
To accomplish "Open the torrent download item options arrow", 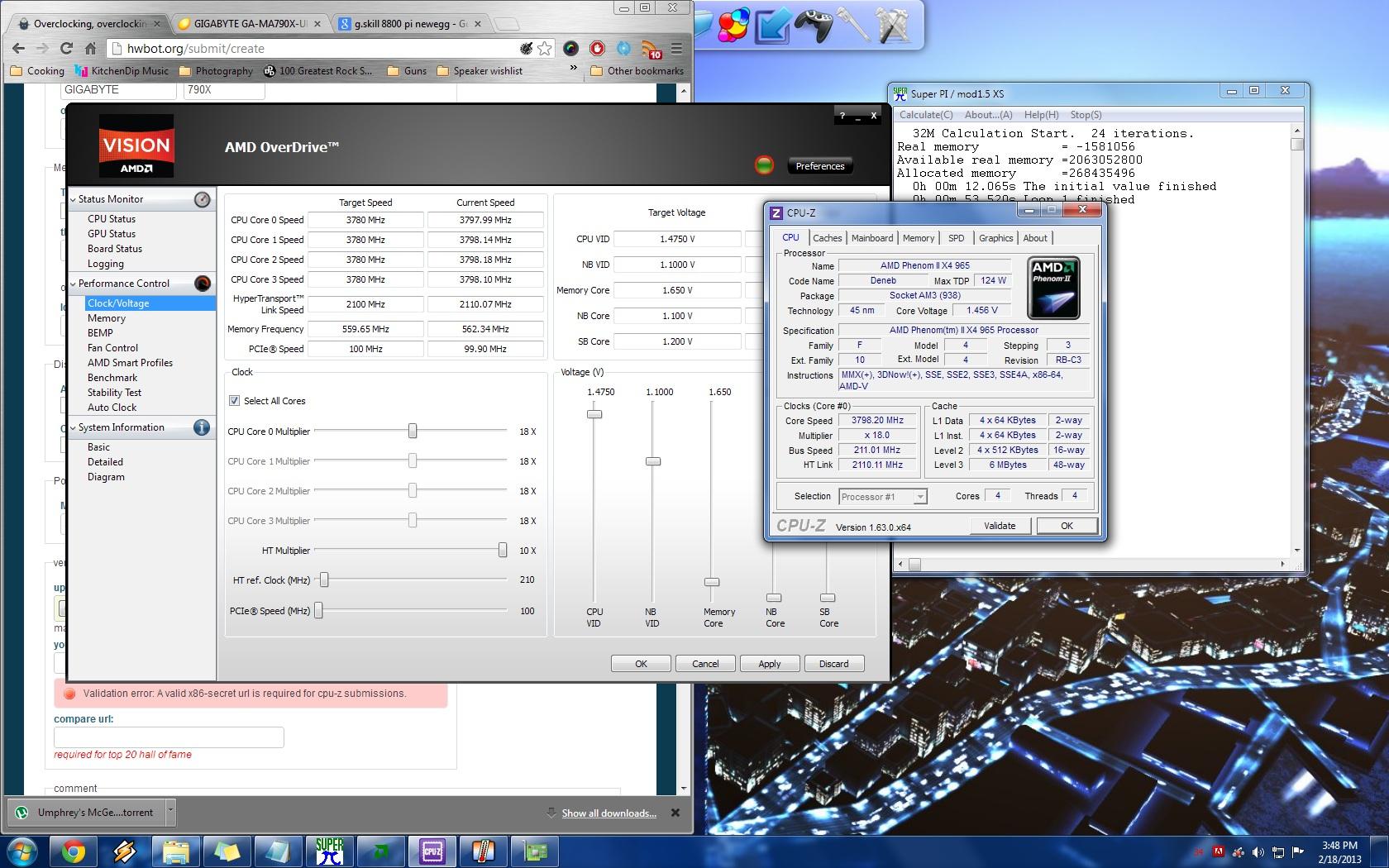I will click(170, 812).
